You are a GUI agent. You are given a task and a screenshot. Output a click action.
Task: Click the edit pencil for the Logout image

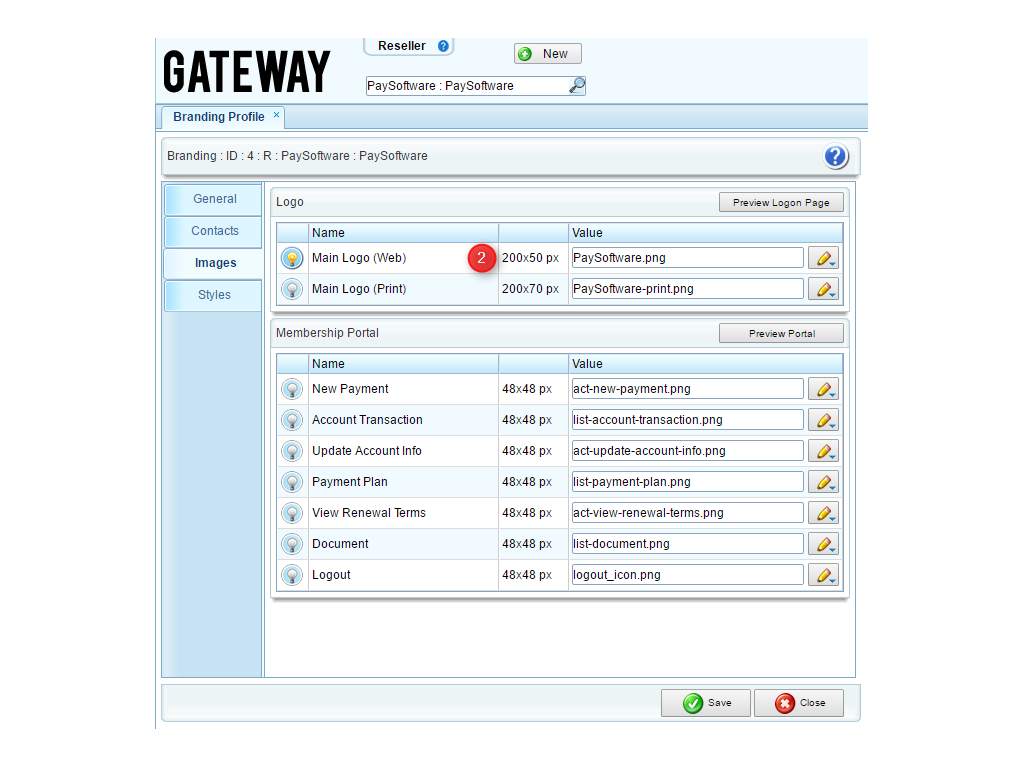tap(823, 575)
